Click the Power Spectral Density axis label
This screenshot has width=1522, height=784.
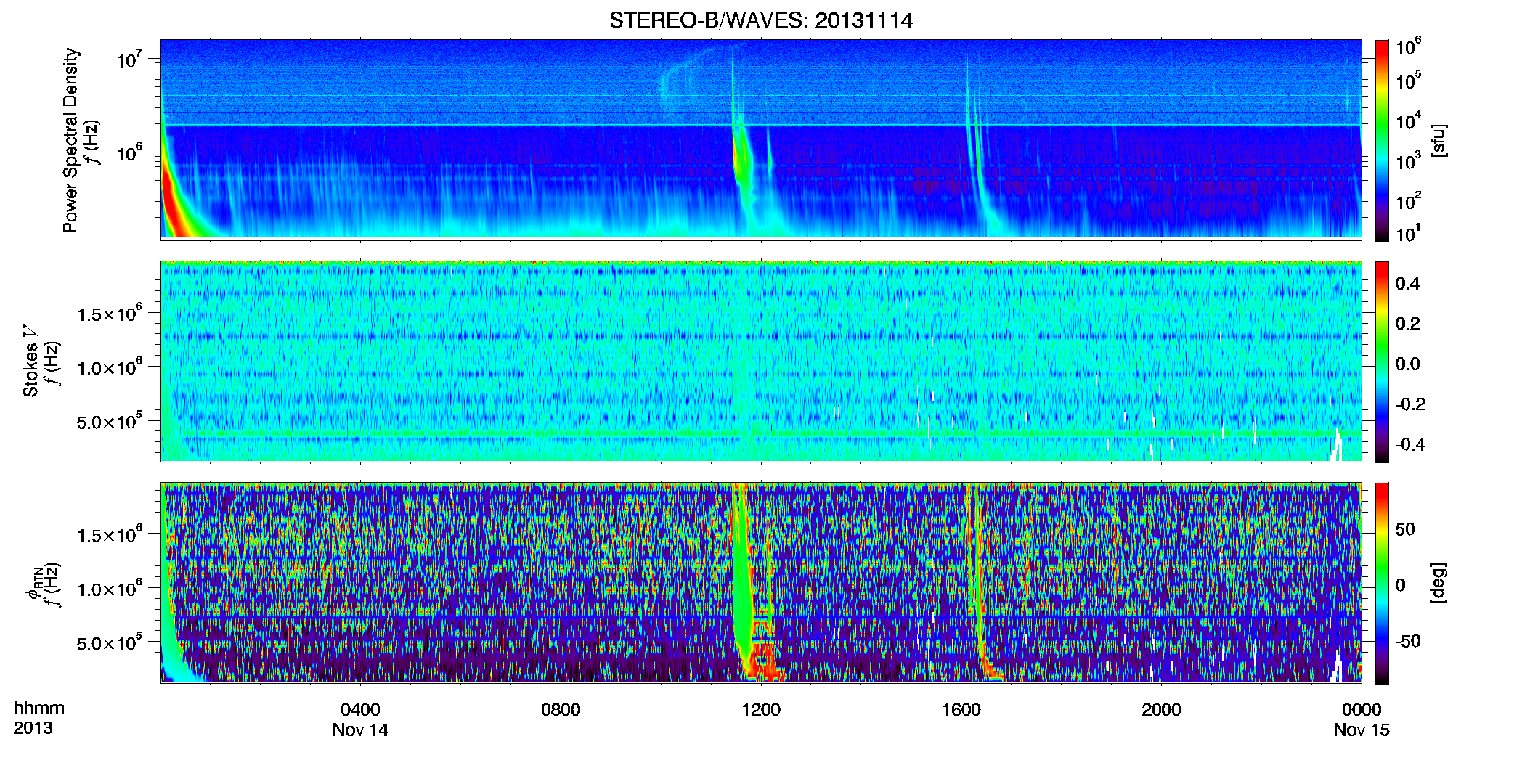click(71, 140)
